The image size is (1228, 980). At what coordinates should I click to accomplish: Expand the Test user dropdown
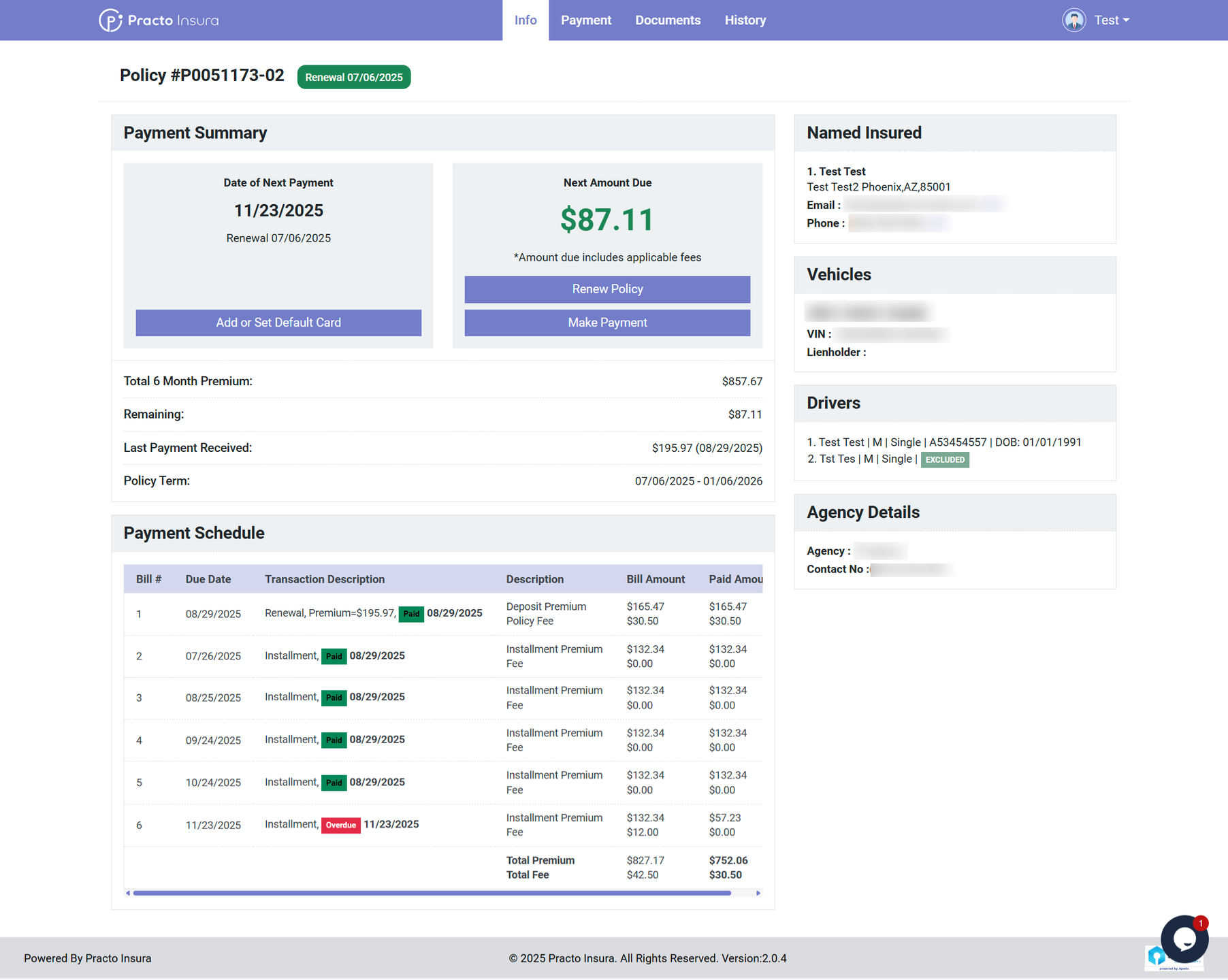coord(1112,20)
